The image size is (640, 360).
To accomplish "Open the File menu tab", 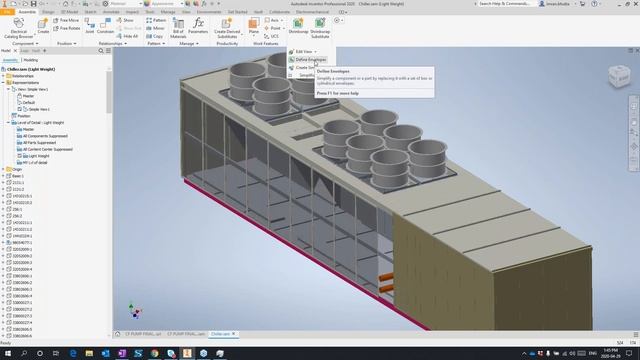I will tap(7, 12).
